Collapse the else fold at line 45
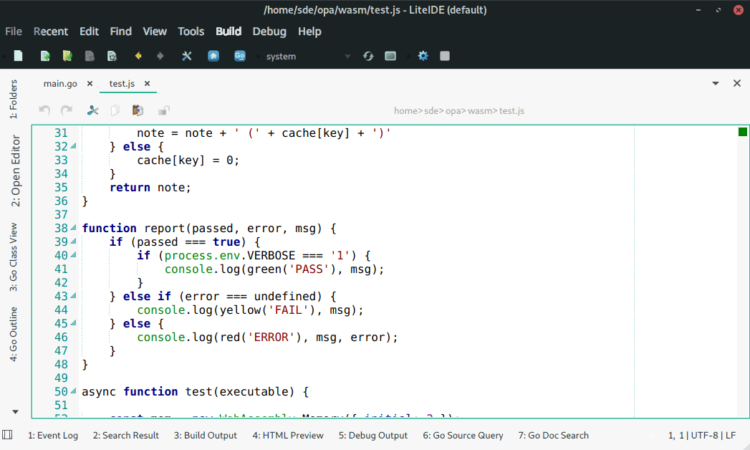Viewport: 750px width, 450px height. (73, 323)
